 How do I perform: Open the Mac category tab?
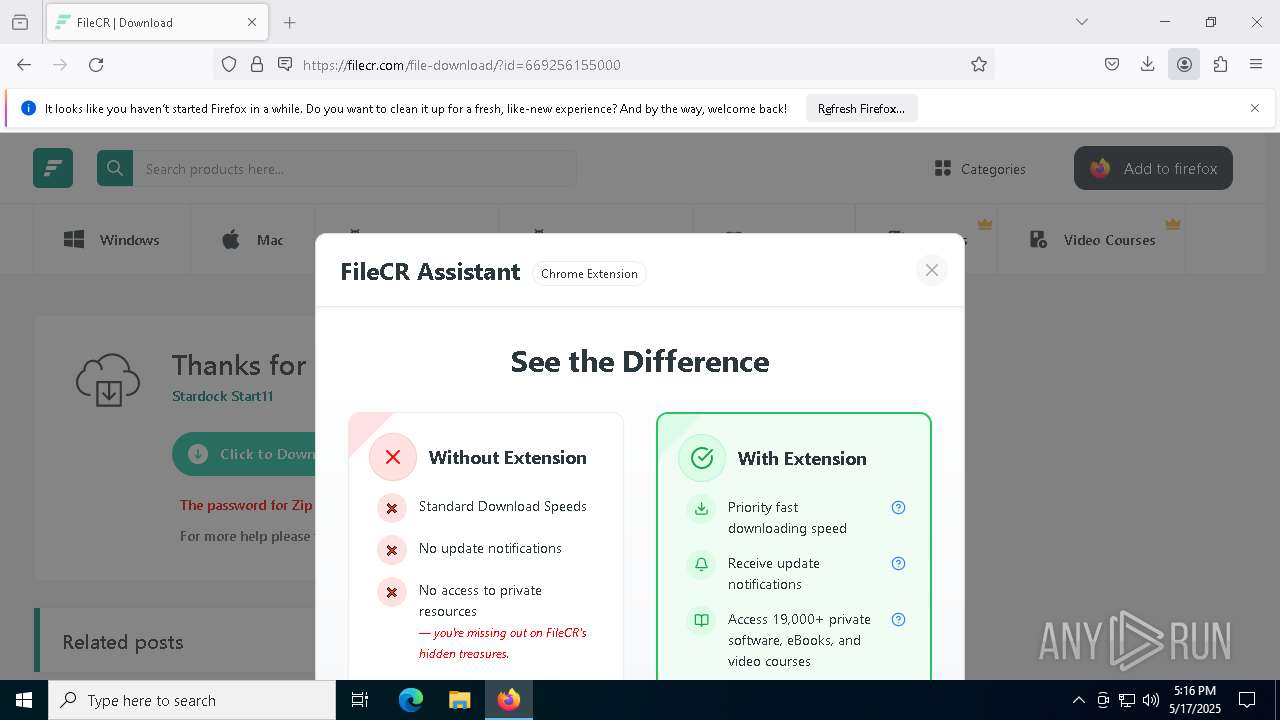[x=252, y=240]
